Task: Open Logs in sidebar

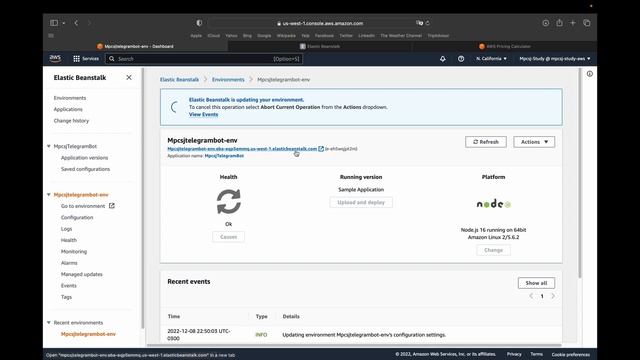Action: point(66,229)
